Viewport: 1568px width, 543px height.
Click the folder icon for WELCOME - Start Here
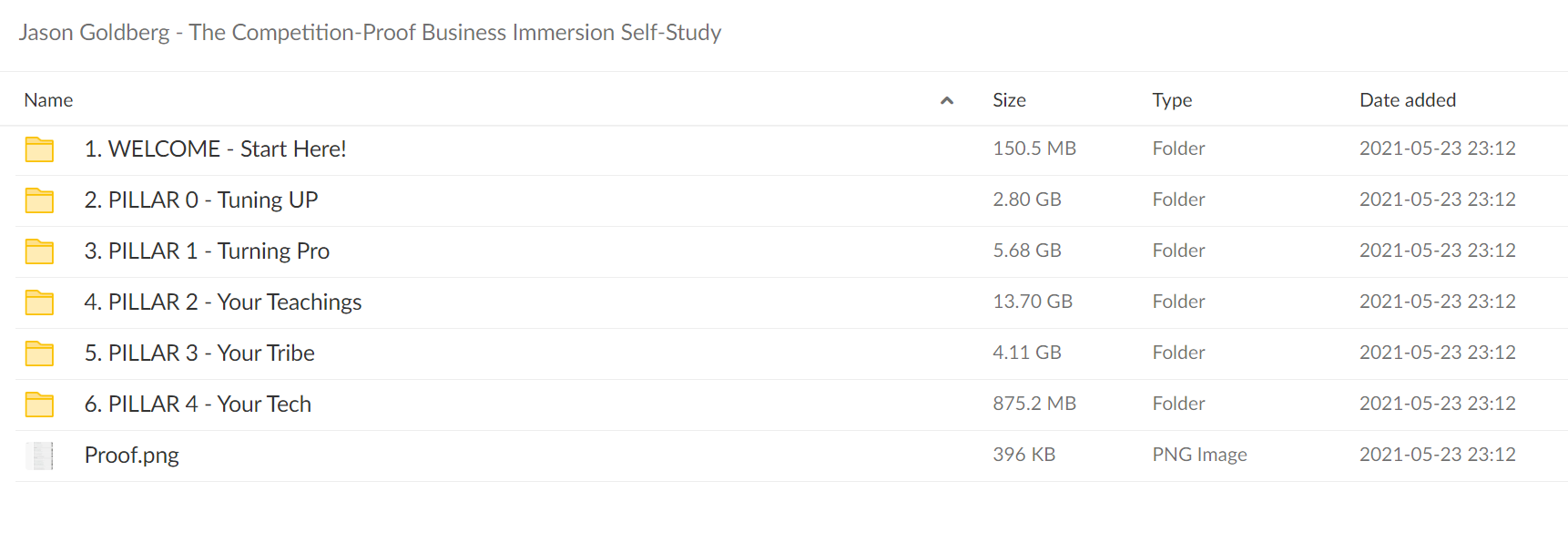point(39,149)
